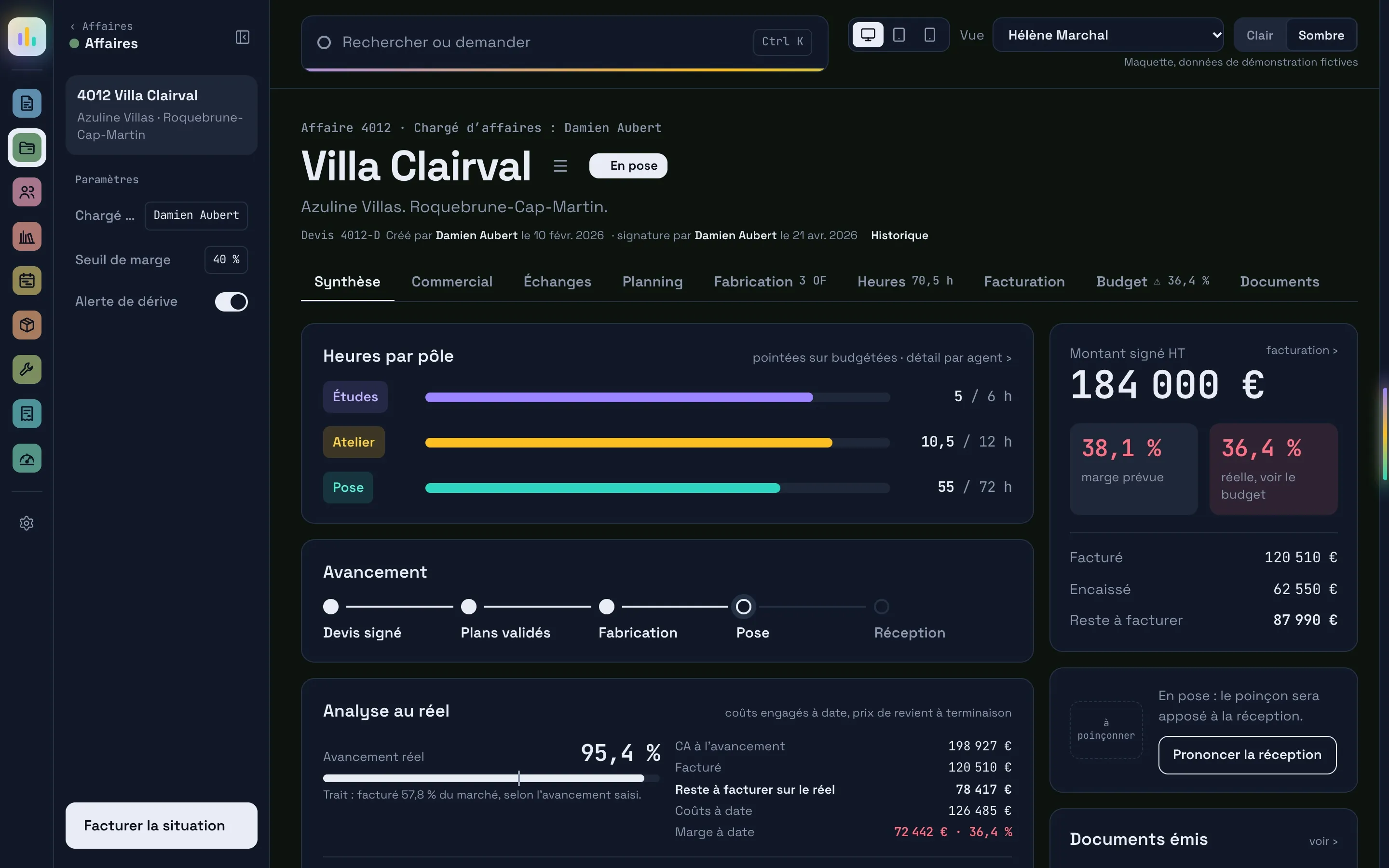1389x868 pixels.
Task: Open the contacts people sidebar icon
Action: point(27,192)
